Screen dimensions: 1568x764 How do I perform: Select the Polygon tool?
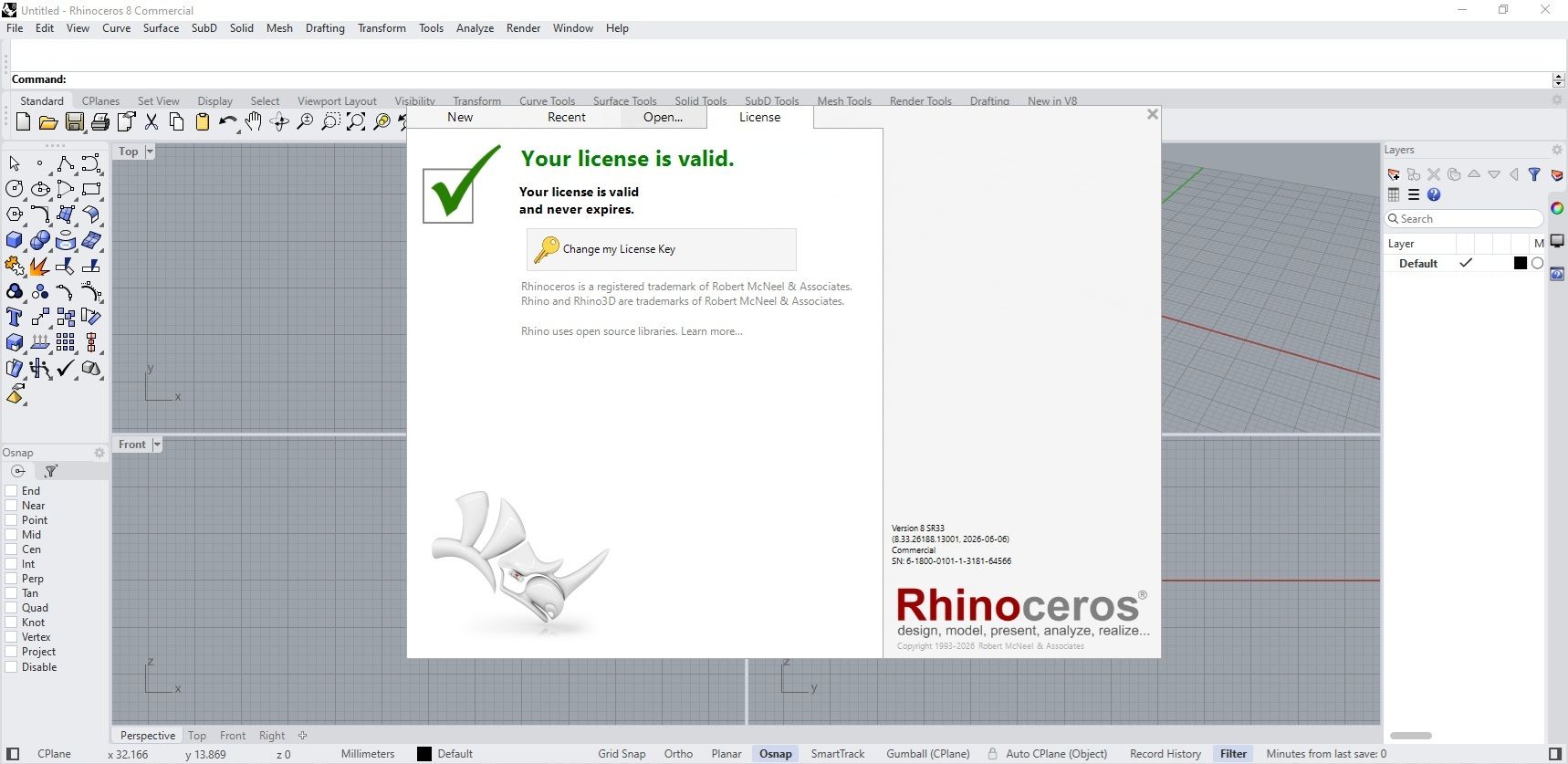tap(15, 215)
